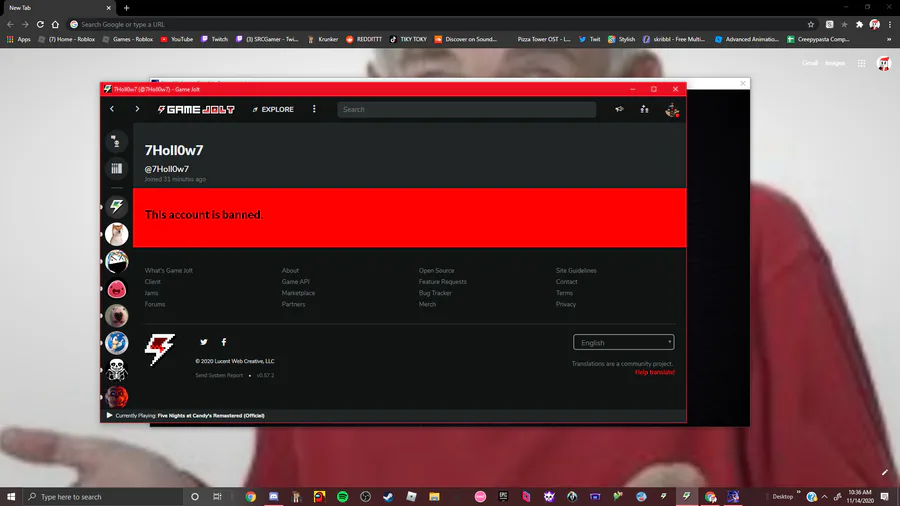This screenshot has height=506, width=900.
Task: Click the Merch footer link
Action: point(428,304)
